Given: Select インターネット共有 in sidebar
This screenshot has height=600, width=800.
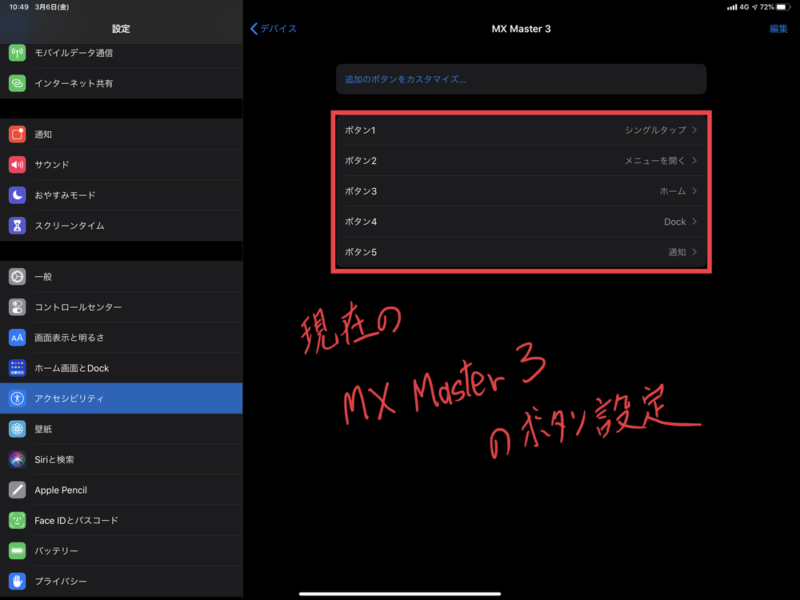Looking at the screenshot, I should [x=121, y=83].
